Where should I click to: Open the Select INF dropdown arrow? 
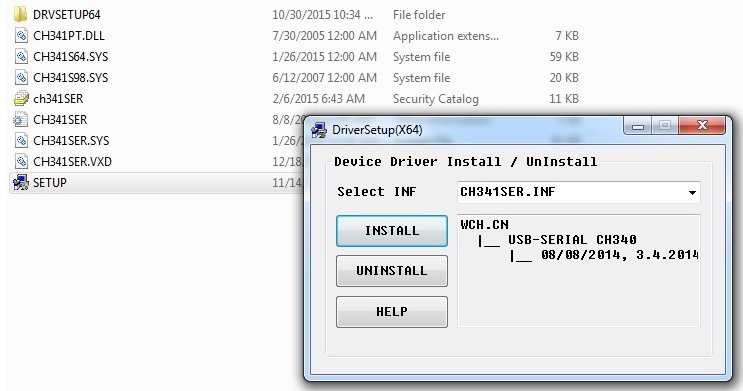click(x=692, y=192)
